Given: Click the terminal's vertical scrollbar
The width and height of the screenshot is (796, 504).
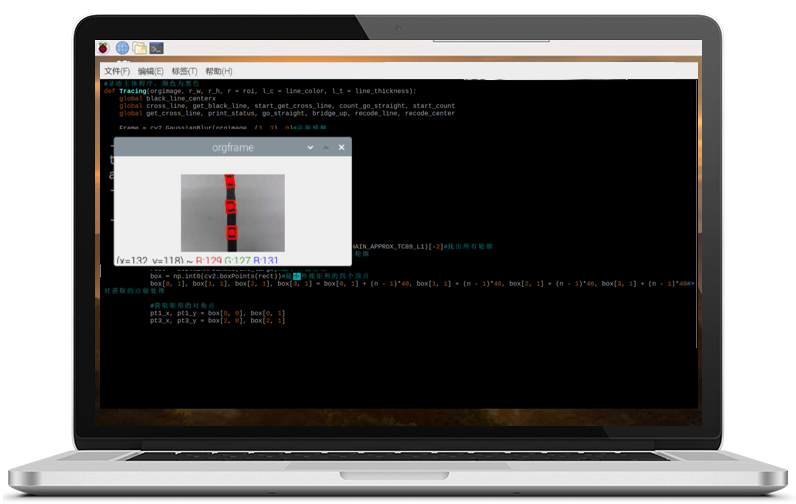Looking at the screenshot, I should click(x=696, y=213).
